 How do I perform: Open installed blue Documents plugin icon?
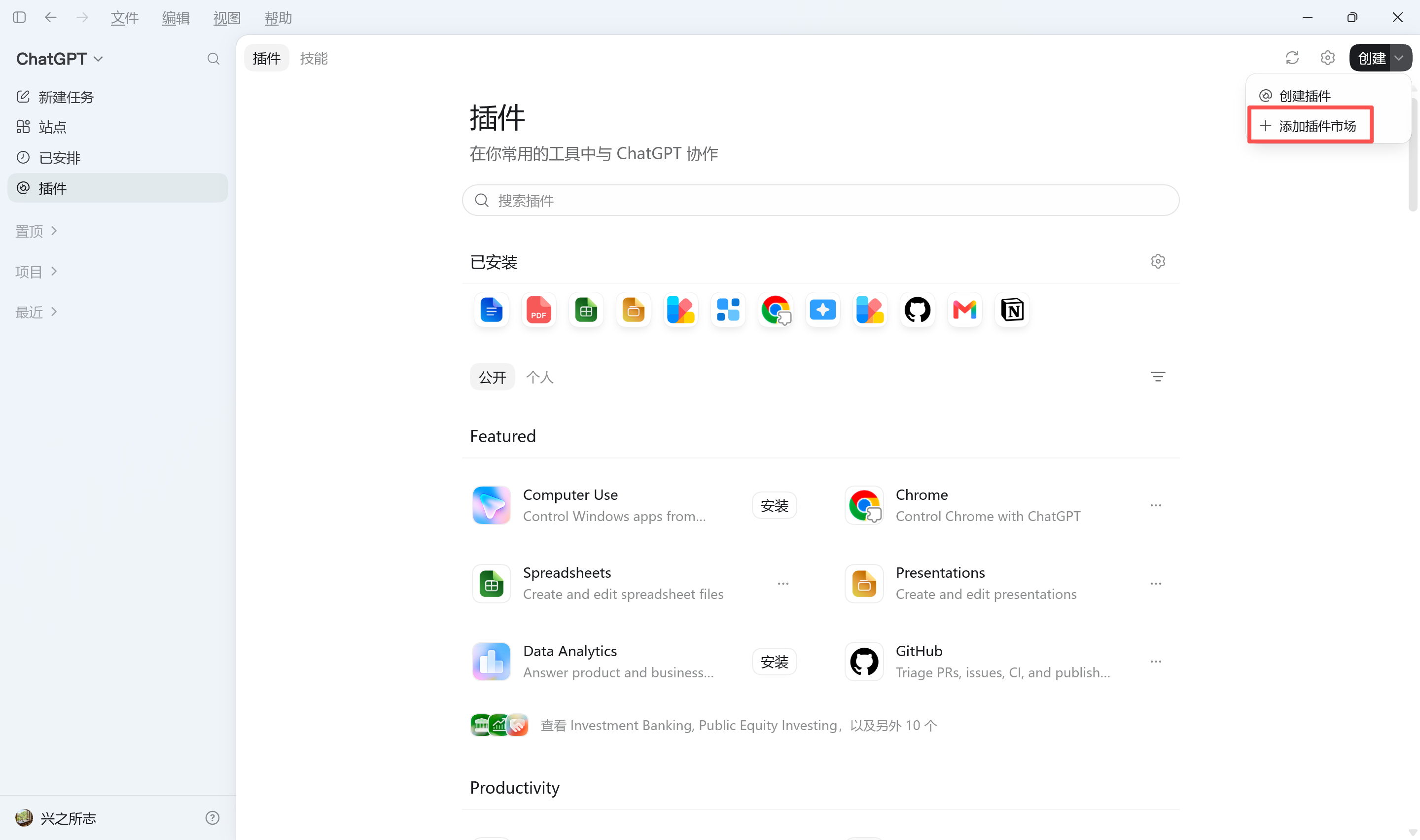point(491,310)
